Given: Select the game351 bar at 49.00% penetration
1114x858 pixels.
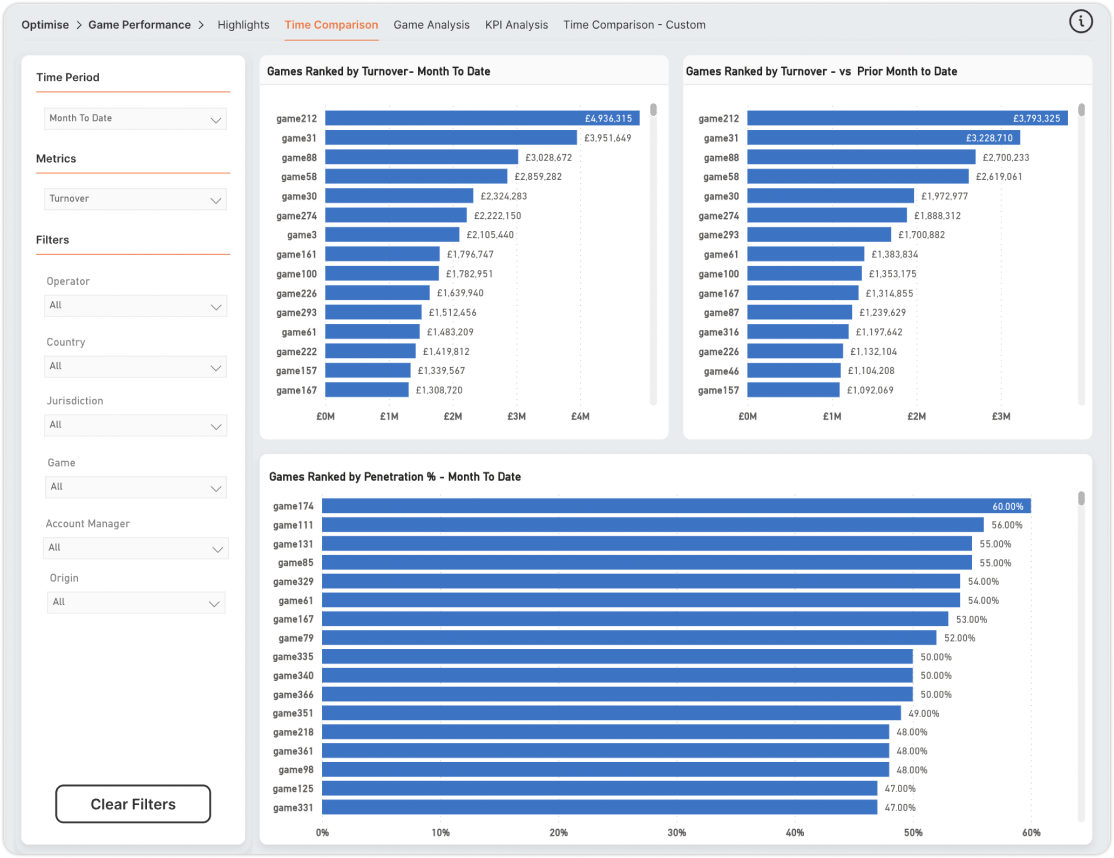Looking at the screenshot, I should [x=612, y=713].
